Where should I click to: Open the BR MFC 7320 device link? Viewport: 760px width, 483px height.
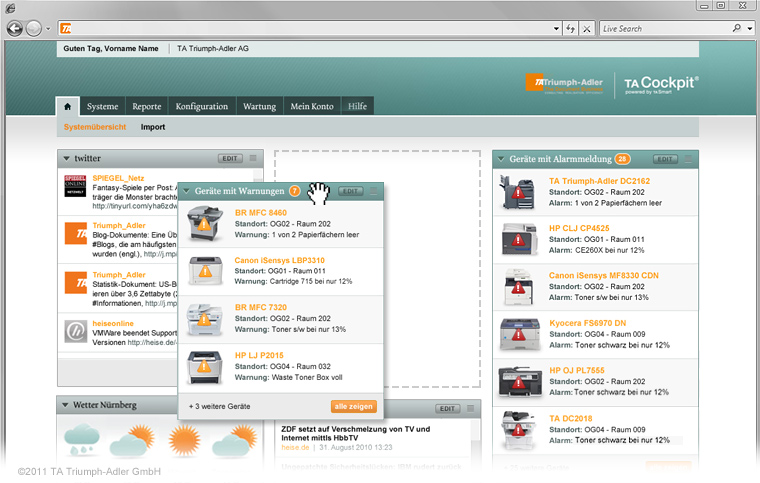(261, 307)
